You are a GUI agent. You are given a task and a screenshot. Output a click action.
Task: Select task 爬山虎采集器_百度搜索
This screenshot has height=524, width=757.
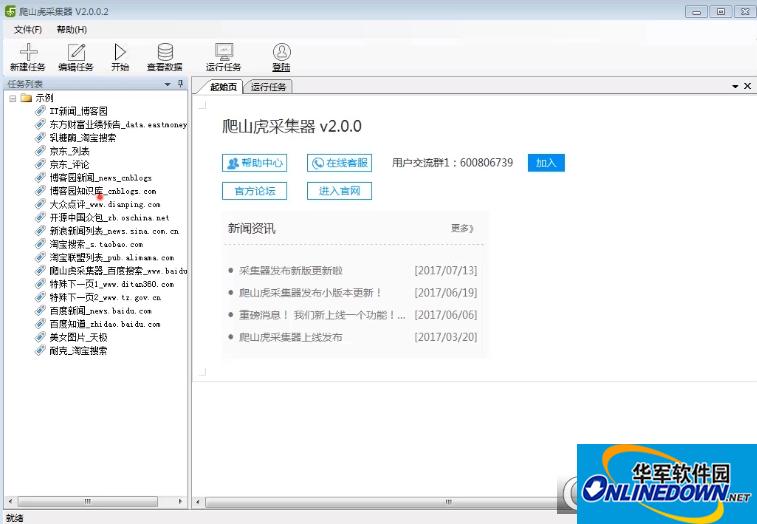click(118, 271)
